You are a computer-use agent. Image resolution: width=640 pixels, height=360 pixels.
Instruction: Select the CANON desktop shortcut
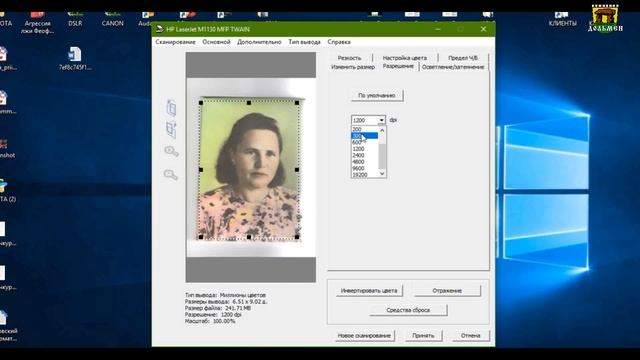tap(113, 19)
